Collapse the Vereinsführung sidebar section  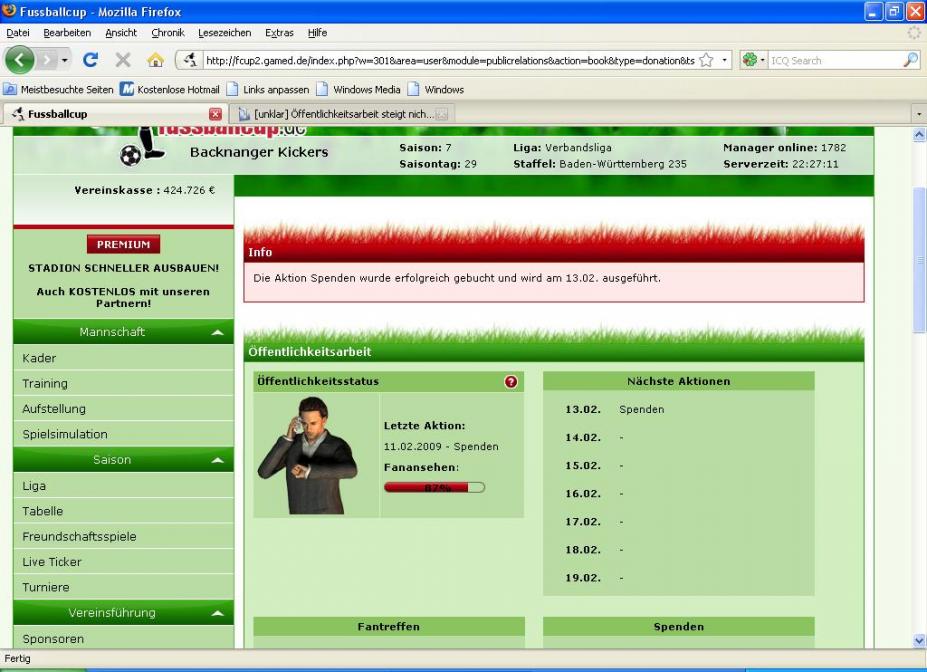coord(217,613)
